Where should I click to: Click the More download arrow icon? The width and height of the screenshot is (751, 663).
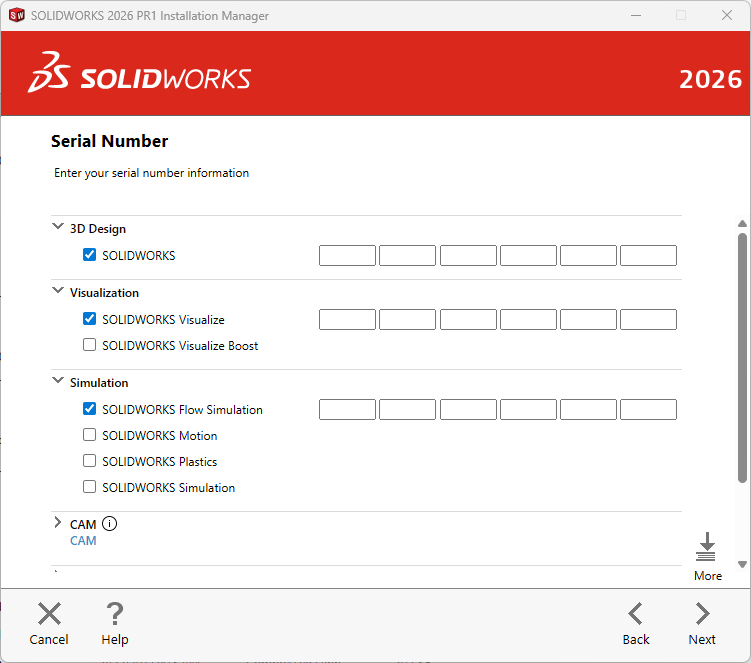click(707, 548)
